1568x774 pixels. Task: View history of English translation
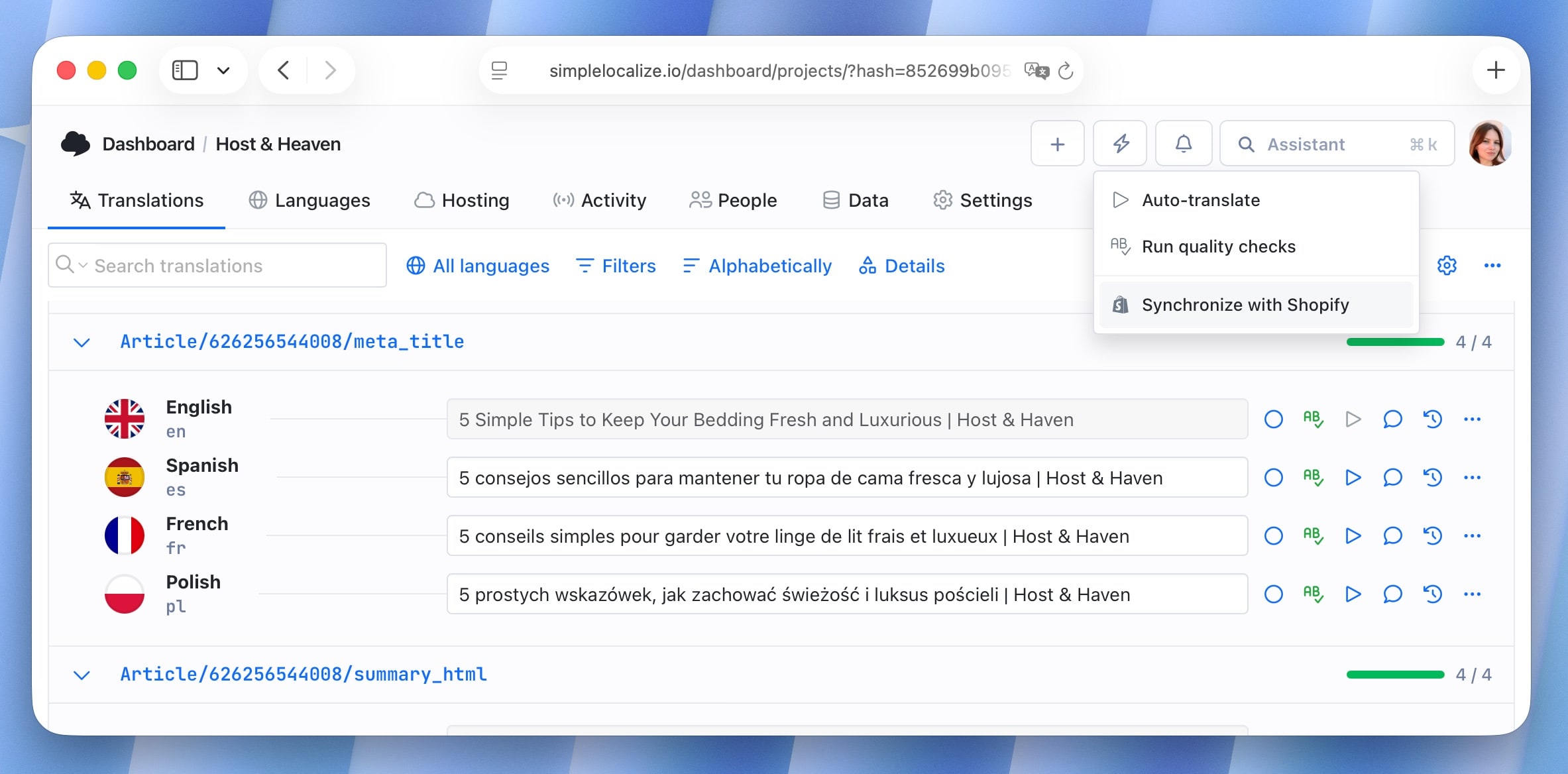(x=1432, y=419)
